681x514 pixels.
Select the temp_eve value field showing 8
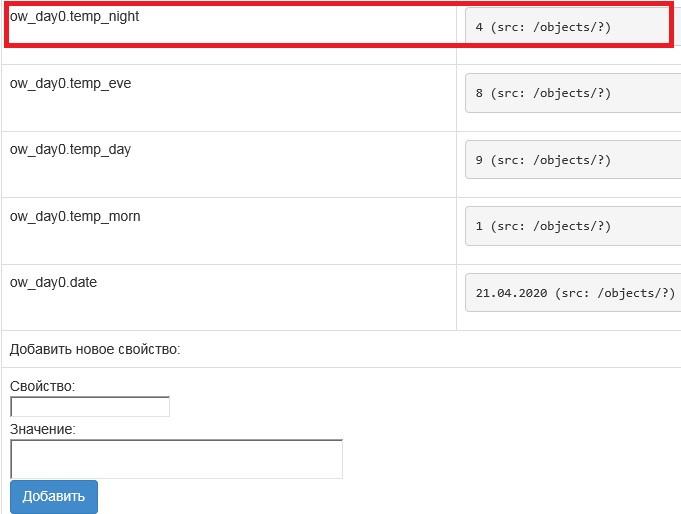pyautogui.click(x=566, y=93)
